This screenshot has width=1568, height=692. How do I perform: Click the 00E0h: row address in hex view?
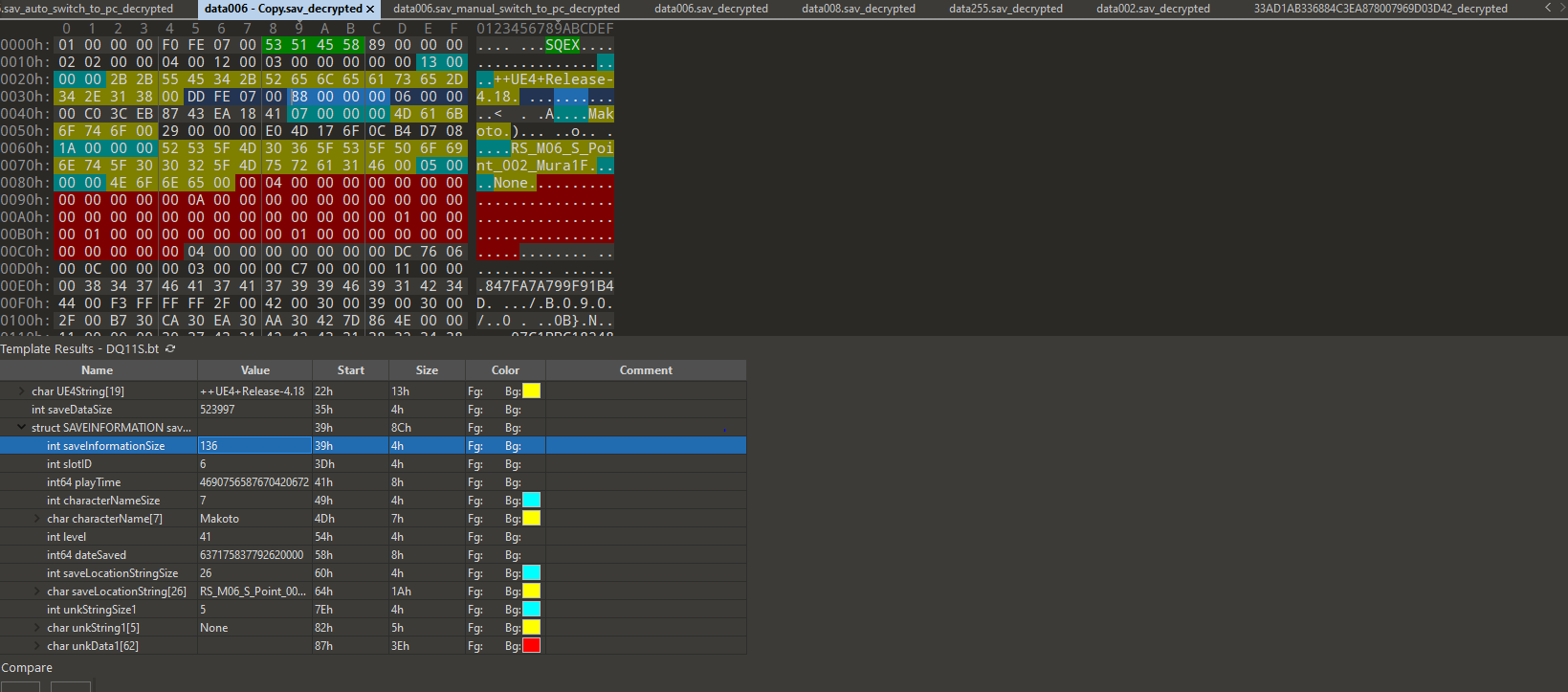25,286
